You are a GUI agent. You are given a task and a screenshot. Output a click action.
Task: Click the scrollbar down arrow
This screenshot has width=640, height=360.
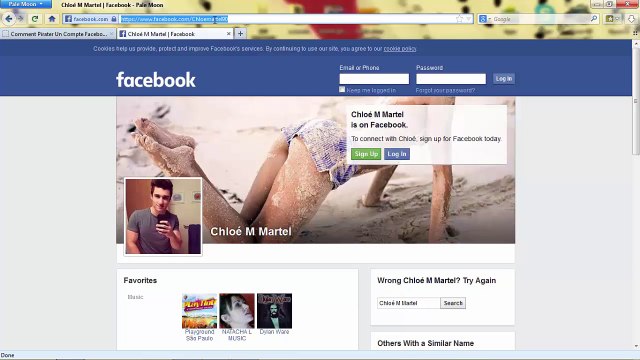pos(636,347)
